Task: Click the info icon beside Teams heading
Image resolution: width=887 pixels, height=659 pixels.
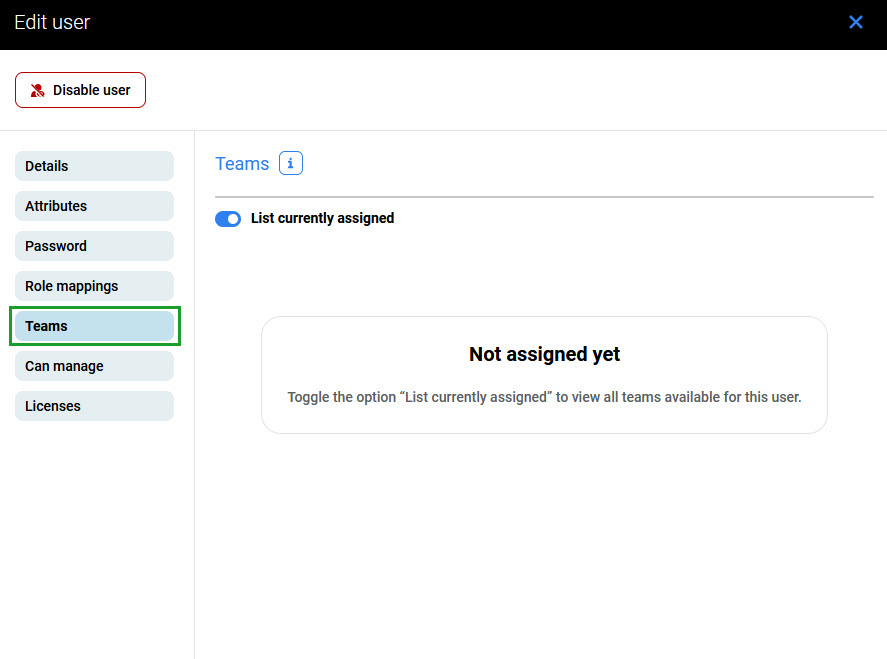Action: pos(291,164)
